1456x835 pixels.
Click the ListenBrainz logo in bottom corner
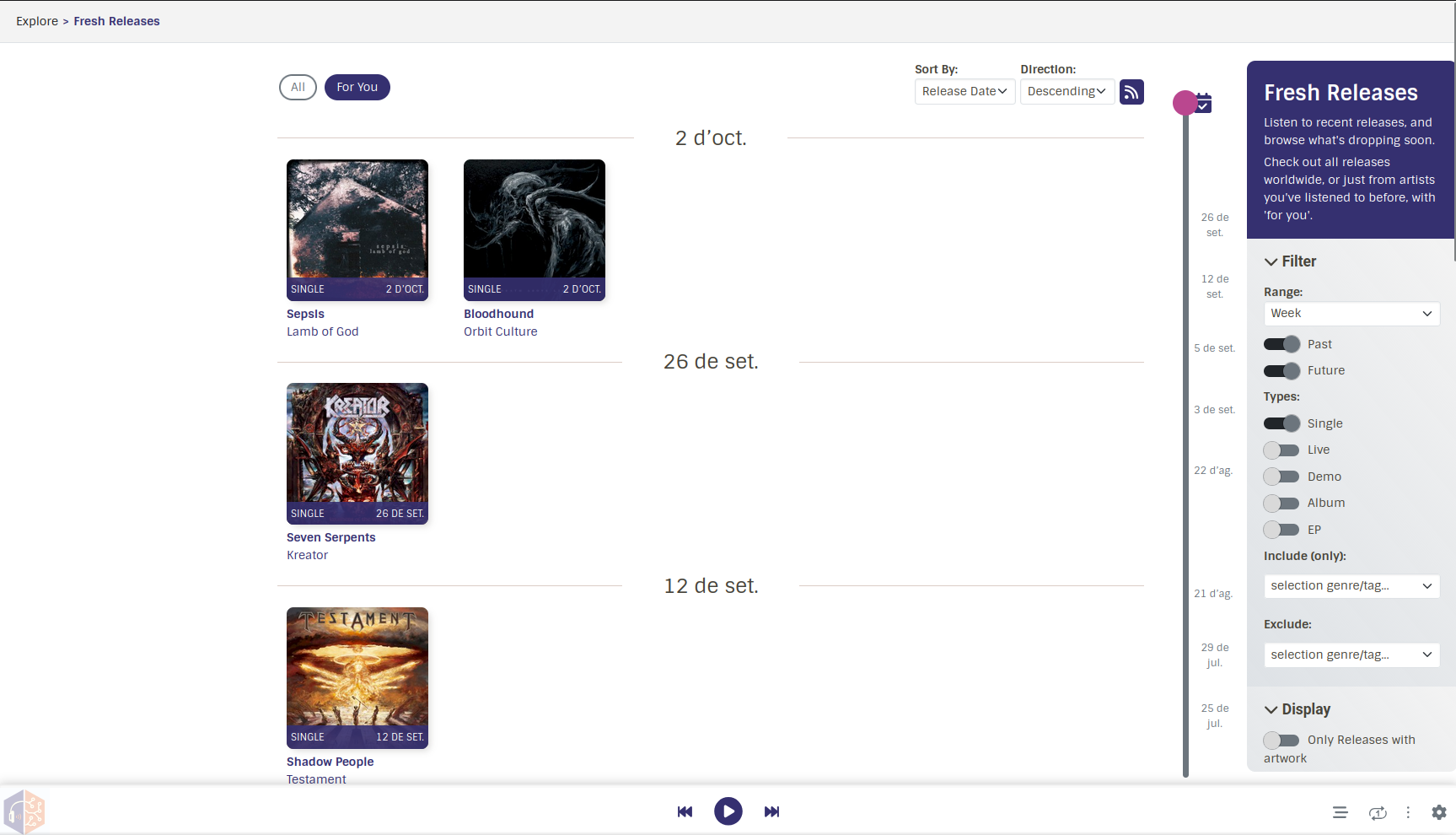24,811
